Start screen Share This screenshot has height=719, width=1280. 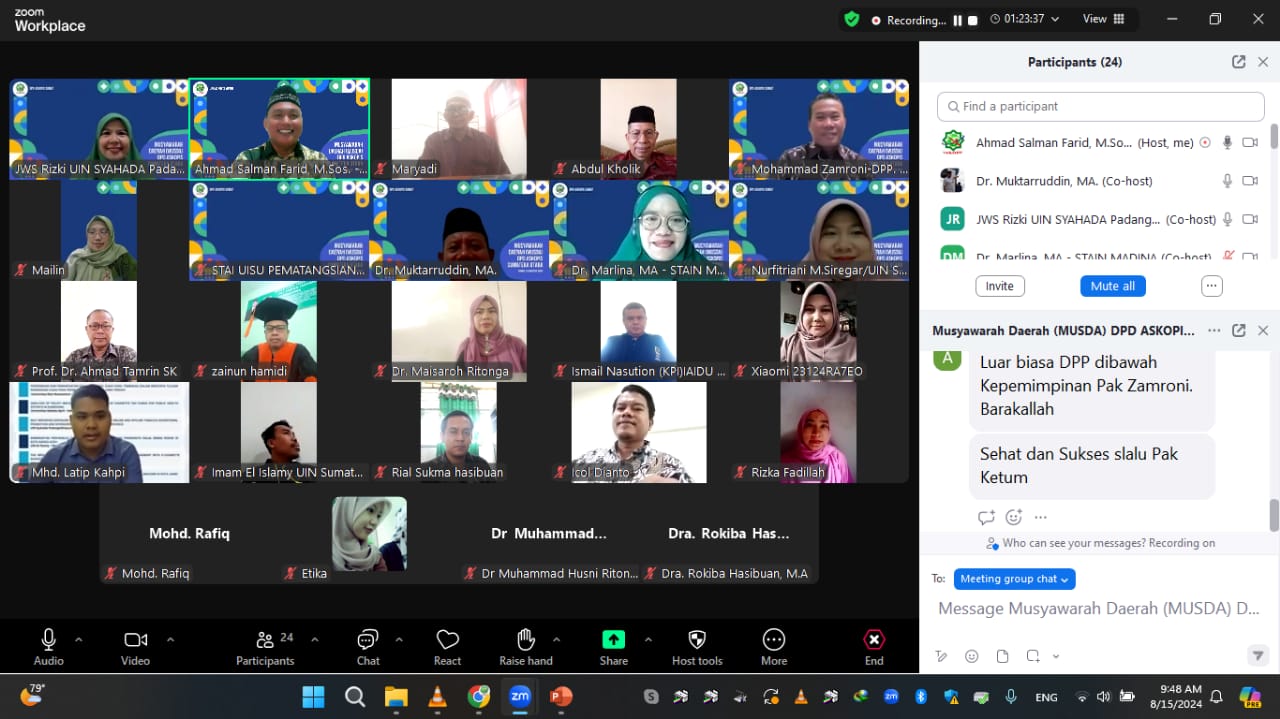pyautogui.click(x=613, y=647)
